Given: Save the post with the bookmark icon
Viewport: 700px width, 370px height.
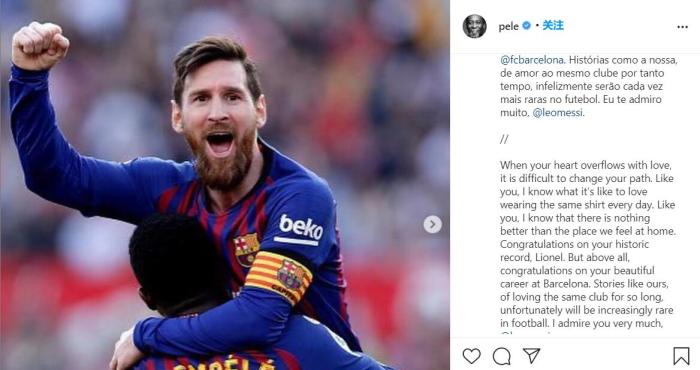Looking at the screenshot, I should click(x=681, y=356).
